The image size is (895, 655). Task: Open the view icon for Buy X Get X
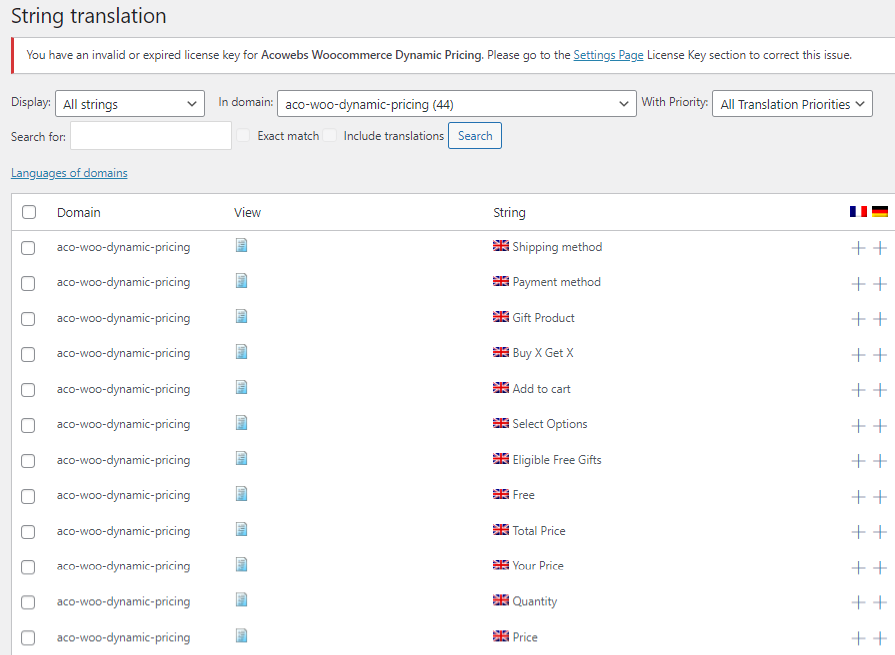tap(241, 352)
